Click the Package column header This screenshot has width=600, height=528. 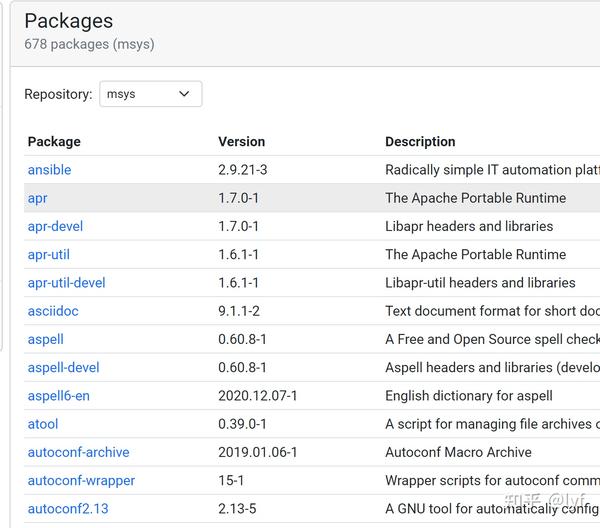pyautogui.click(x=54, y=142)
